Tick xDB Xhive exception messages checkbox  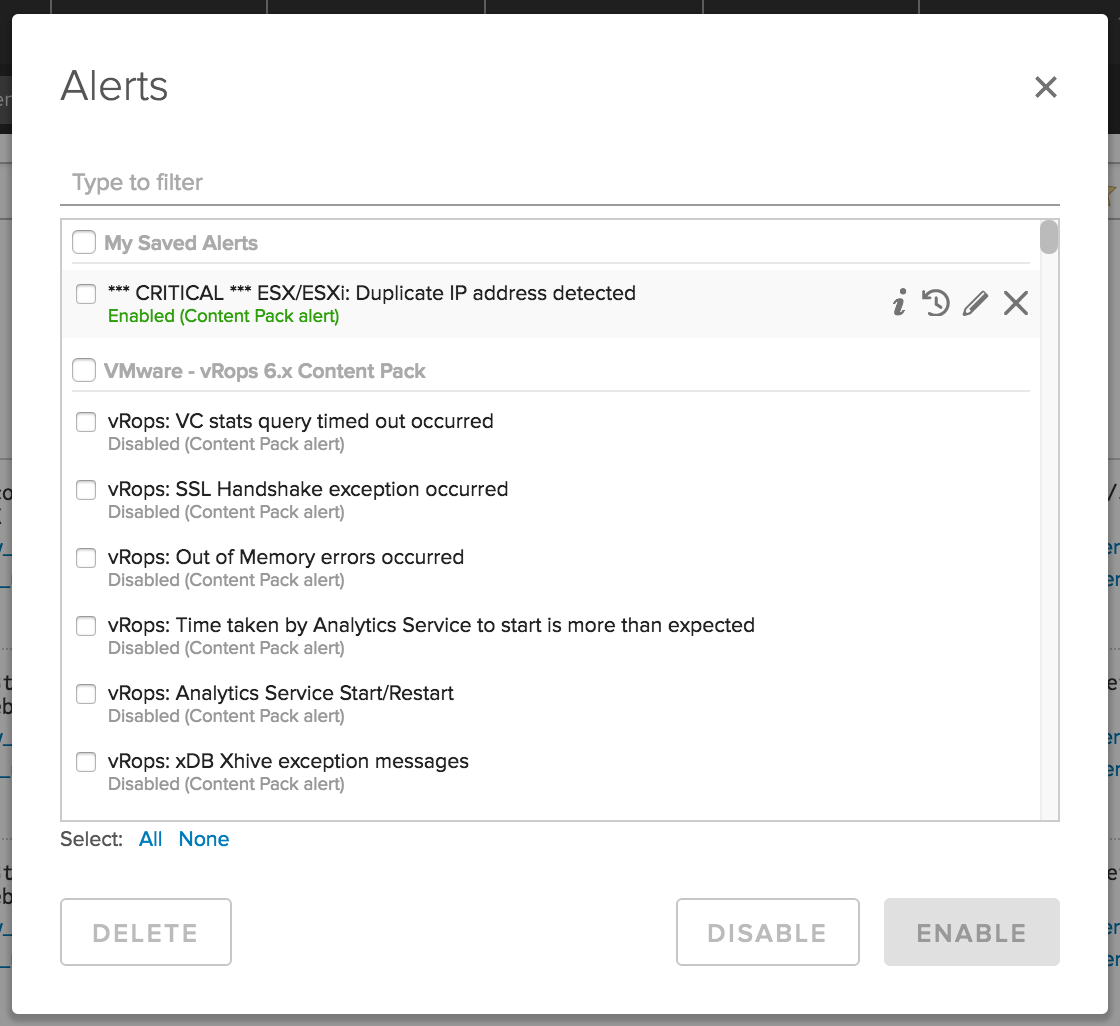87,762
